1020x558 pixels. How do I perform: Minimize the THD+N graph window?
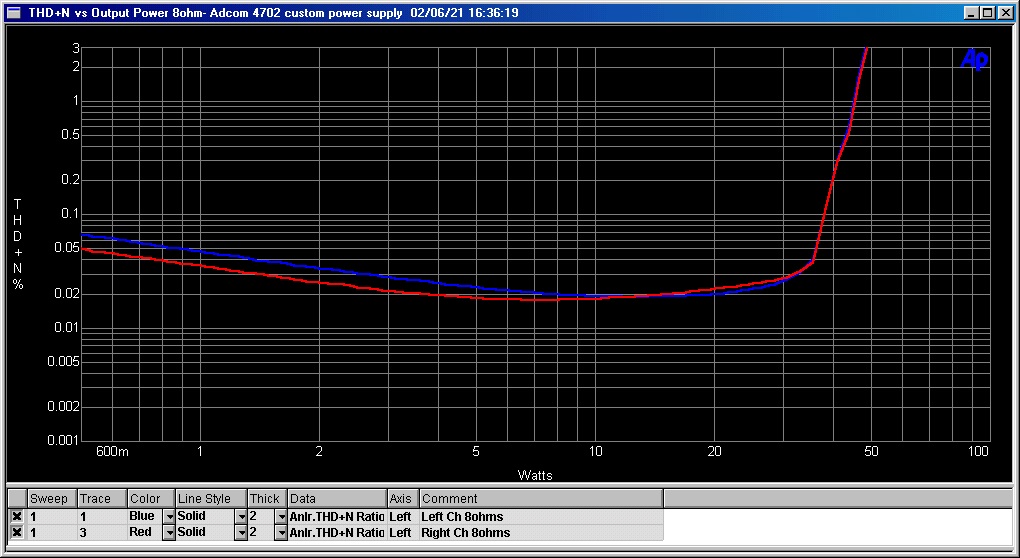pyautogui.click(x=972, y=12)
